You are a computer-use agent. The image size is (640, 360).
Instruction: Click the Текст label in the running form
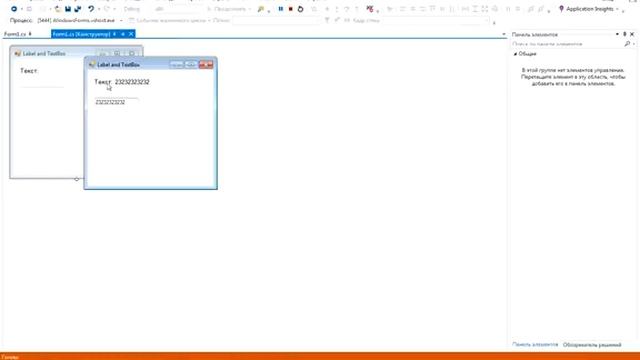[102, 82]
